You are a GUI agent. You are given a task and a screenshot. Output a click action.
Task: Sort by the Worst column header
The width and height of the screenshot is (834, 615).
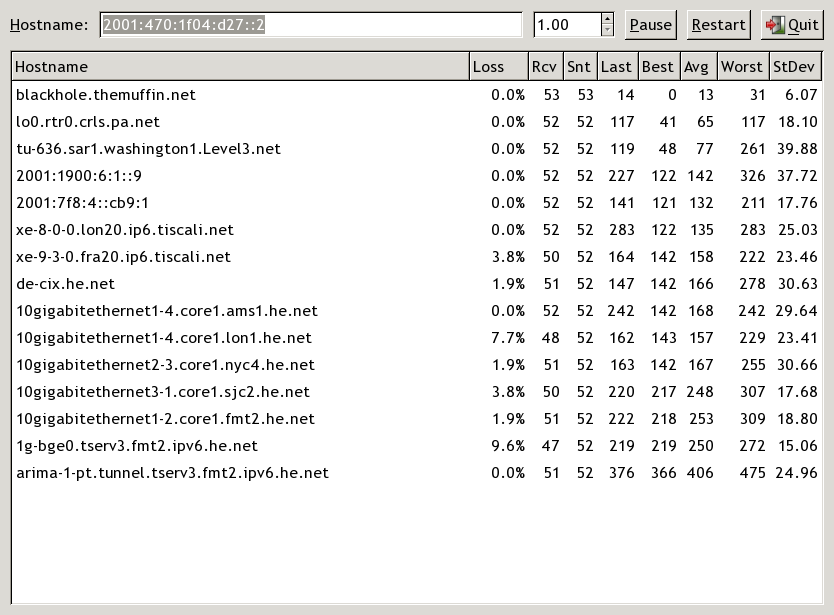tap(743, 67)
